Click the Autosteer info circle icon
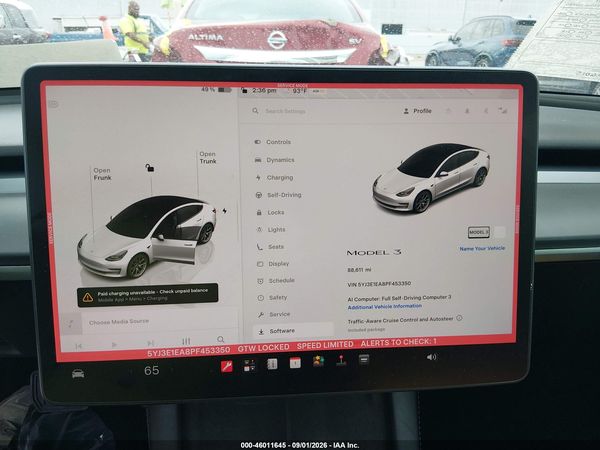 (459, 318)
